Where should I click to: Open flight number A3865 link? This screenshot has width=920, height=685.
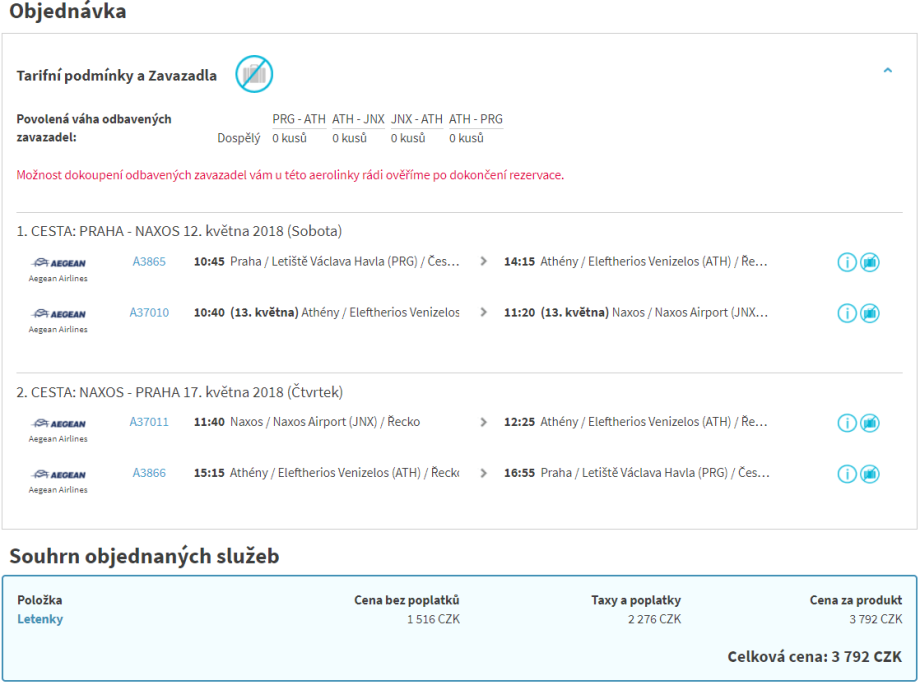click(x=149, y=262)
